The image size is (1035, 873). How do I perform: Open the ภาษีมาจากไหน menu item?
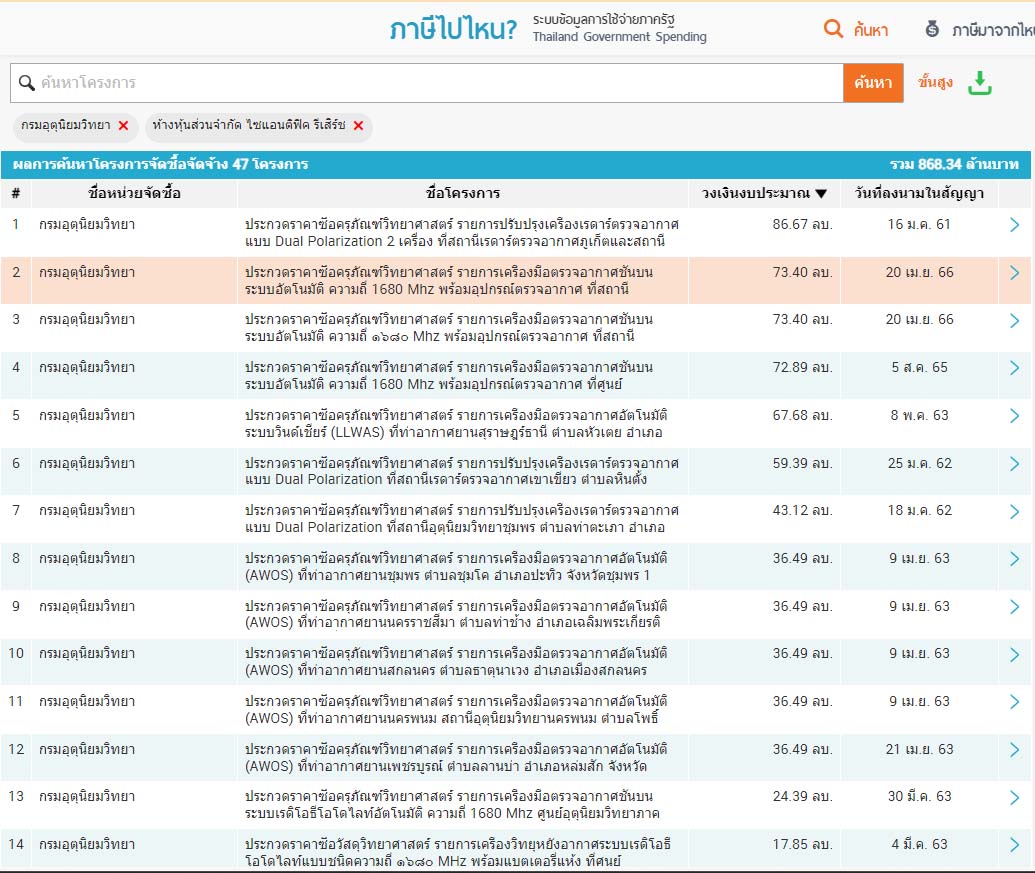click(992, 30)
